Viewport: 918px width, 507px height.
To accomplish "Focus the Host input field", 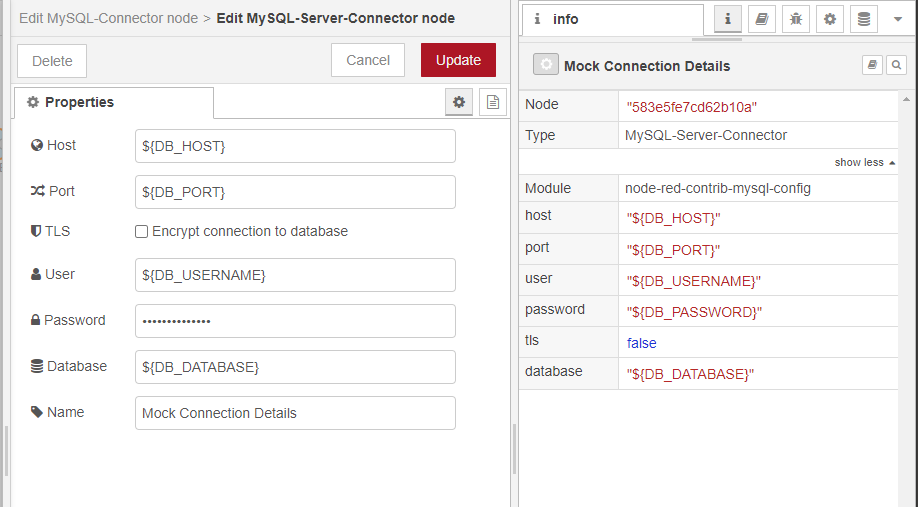I will (x=295, y=146).
